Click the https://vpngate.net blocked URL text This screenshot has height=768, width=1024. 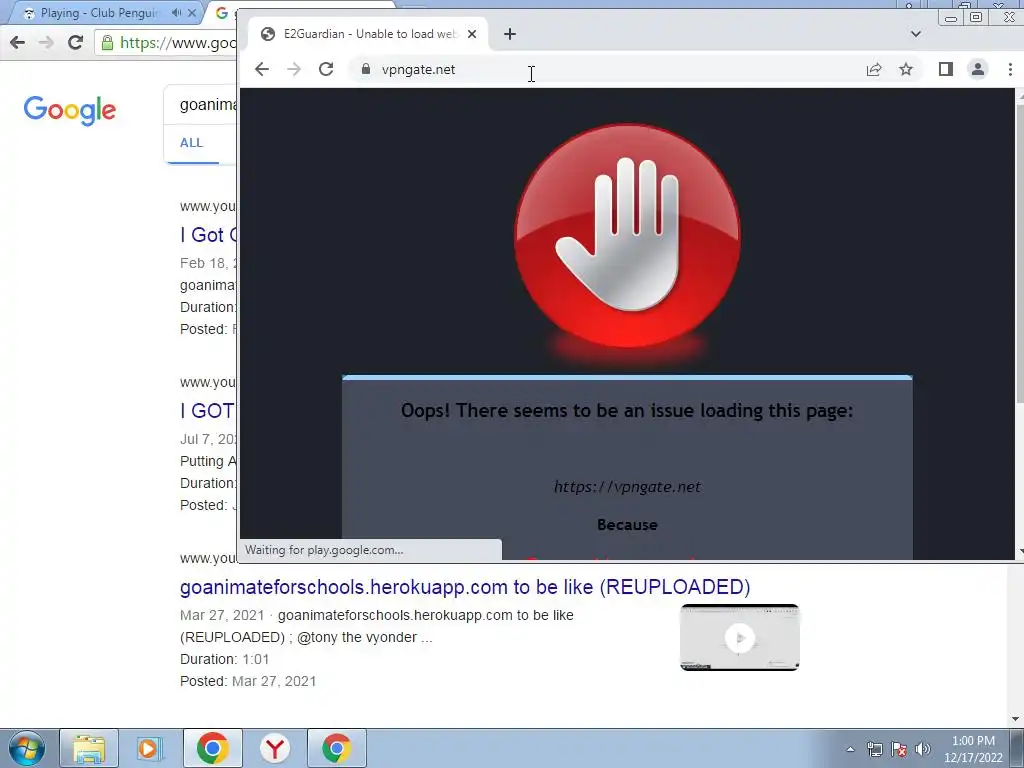point(627,487)
